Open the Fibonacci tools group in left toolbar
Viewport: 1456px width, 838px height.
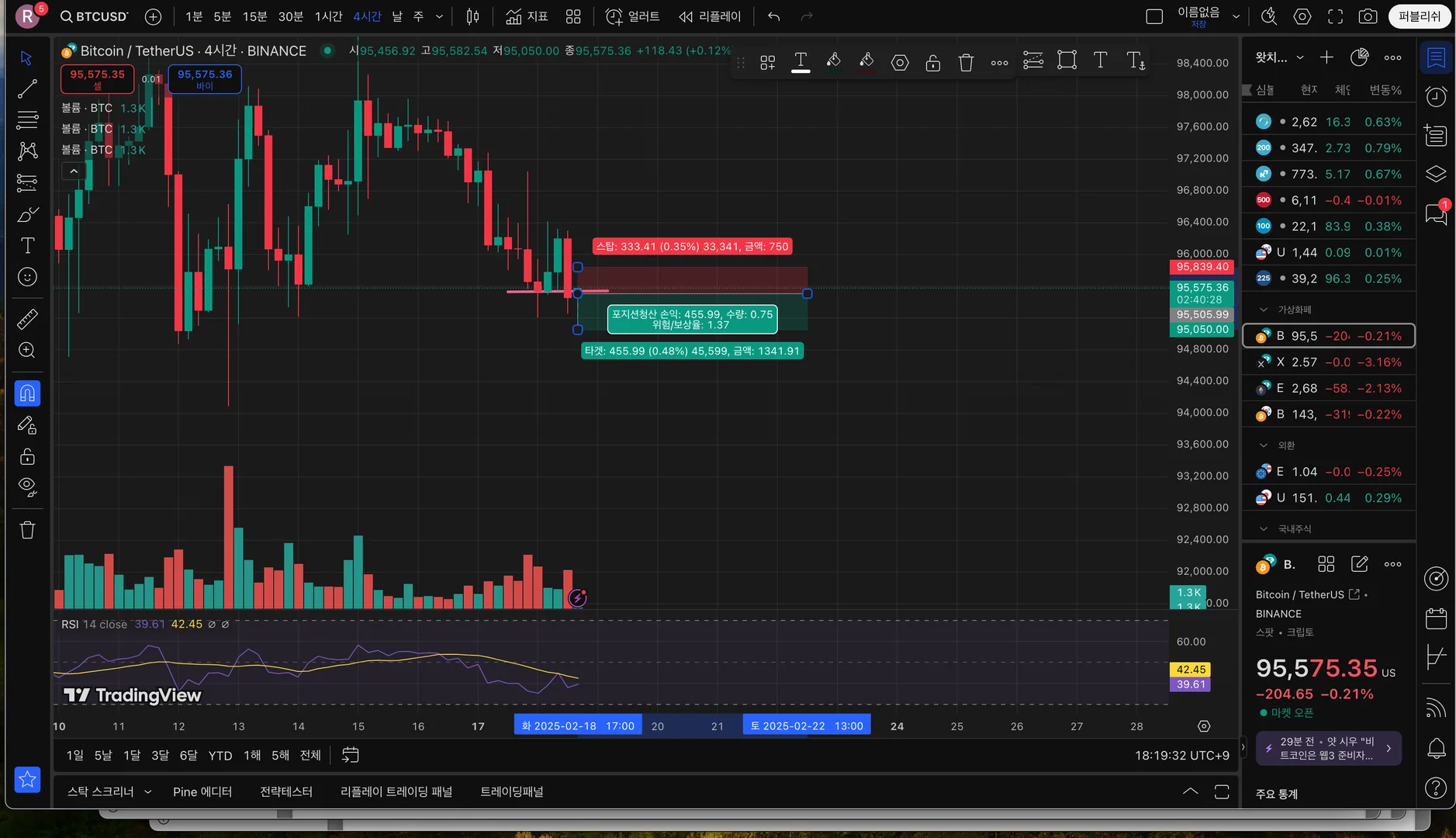pos(27,120)
